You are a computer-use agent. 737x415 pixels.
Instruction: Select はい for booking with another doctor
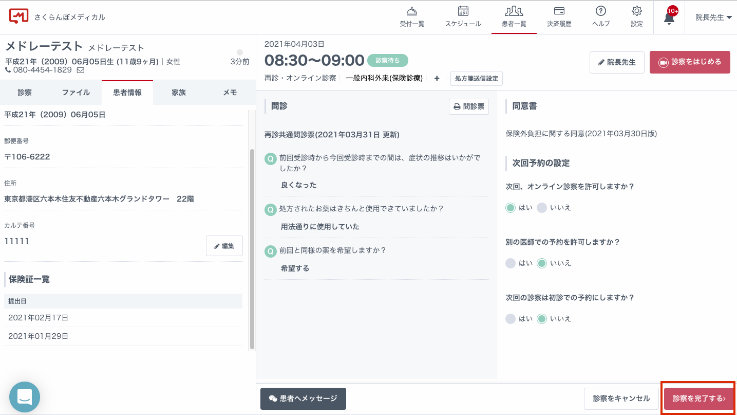(512, 262)
